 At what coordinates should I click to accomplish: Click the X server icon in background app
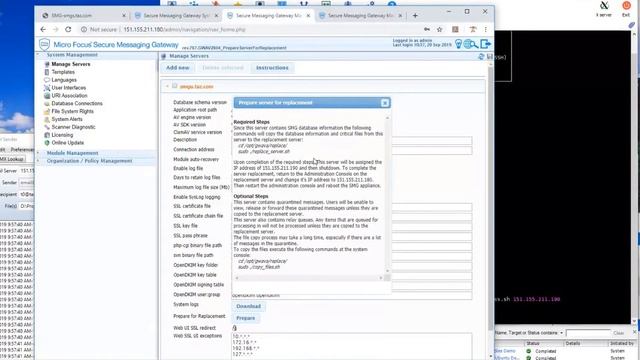(x=604, y=8)
